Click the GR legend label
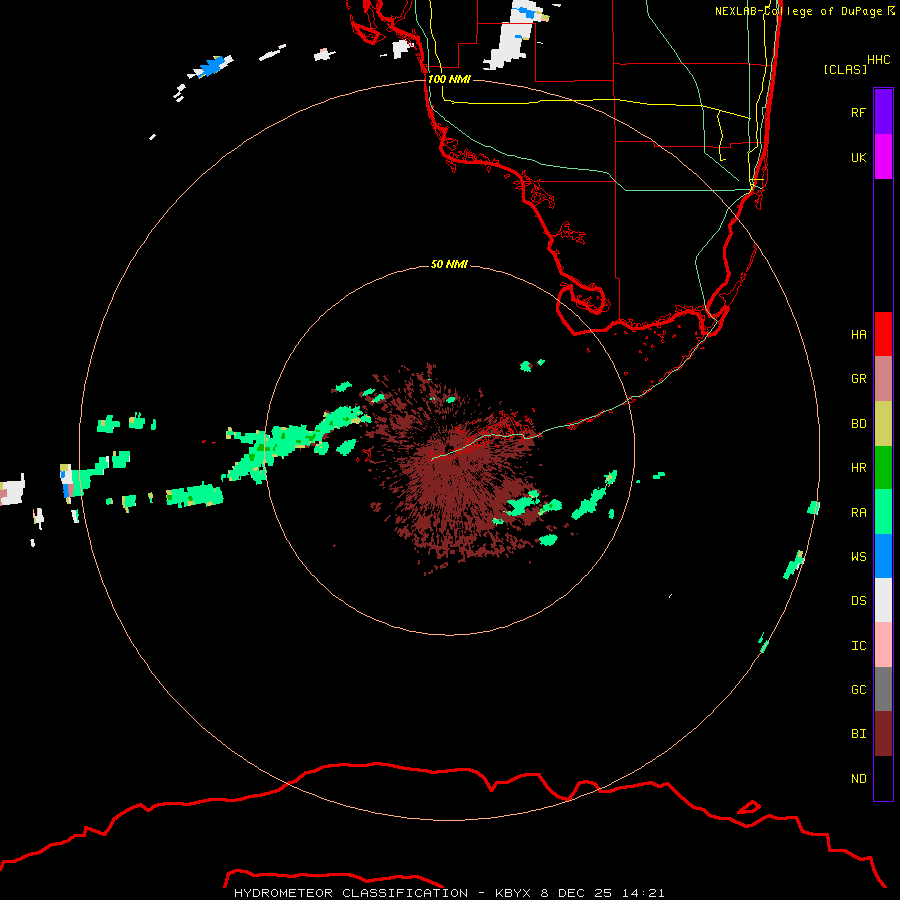 point(858,379)
